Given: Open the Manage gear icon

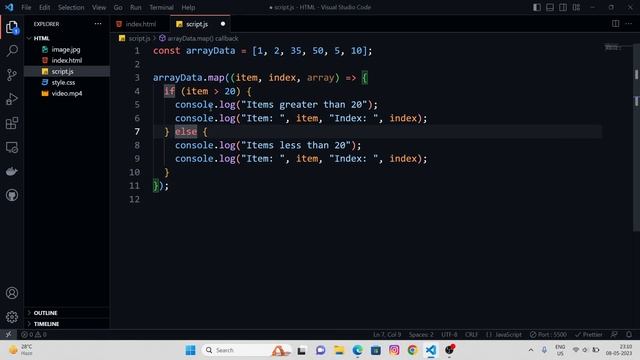Looking at the screenshot, I should tap(12, 317).
